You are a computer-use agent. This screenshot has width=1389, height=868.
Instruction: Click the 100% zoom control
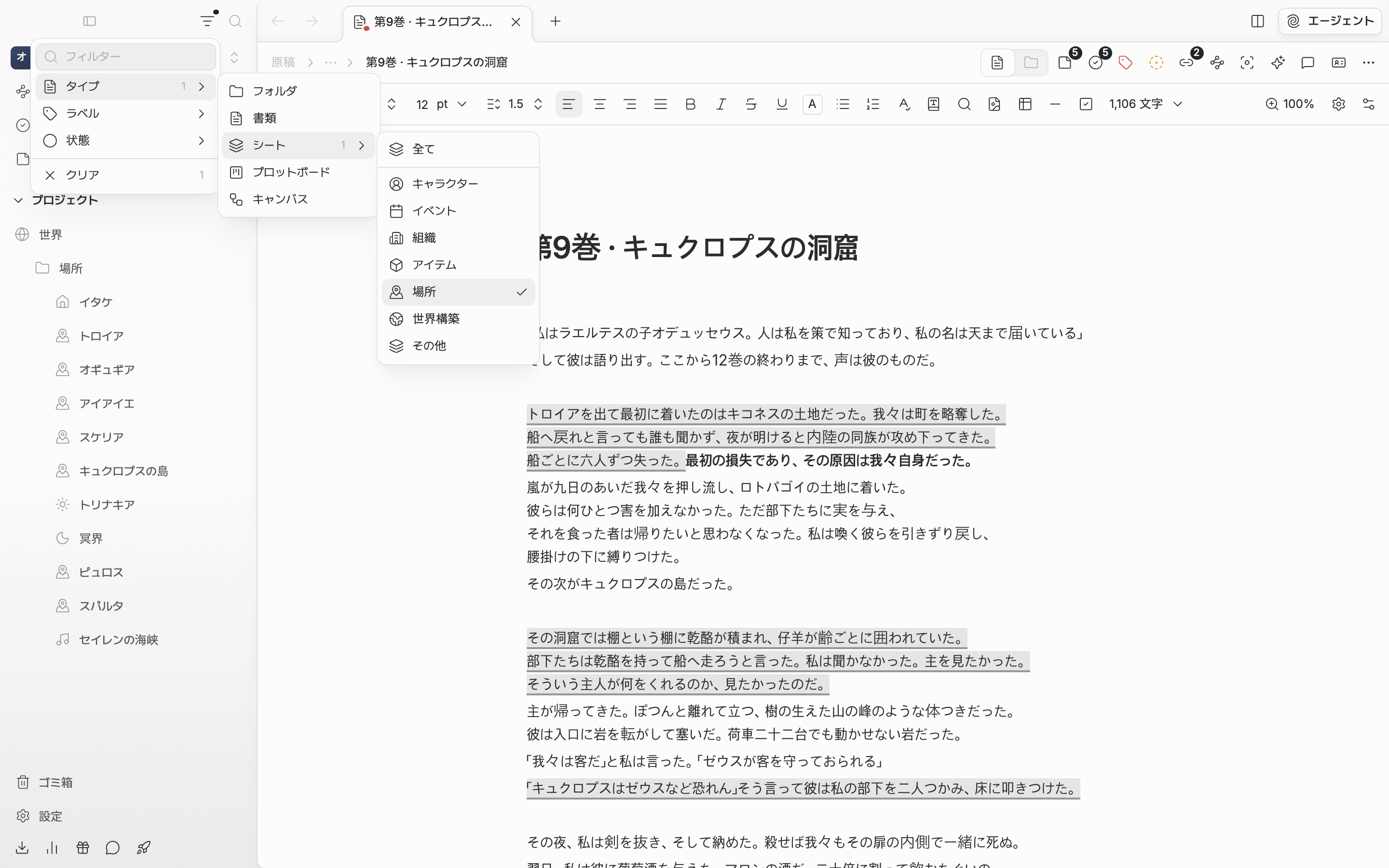point(1290,104)
